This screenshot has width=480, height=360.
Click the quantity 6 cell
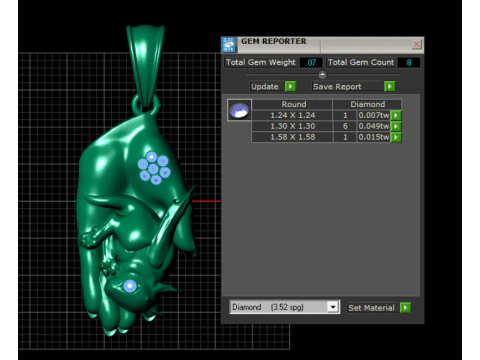[x=345, y=126]
